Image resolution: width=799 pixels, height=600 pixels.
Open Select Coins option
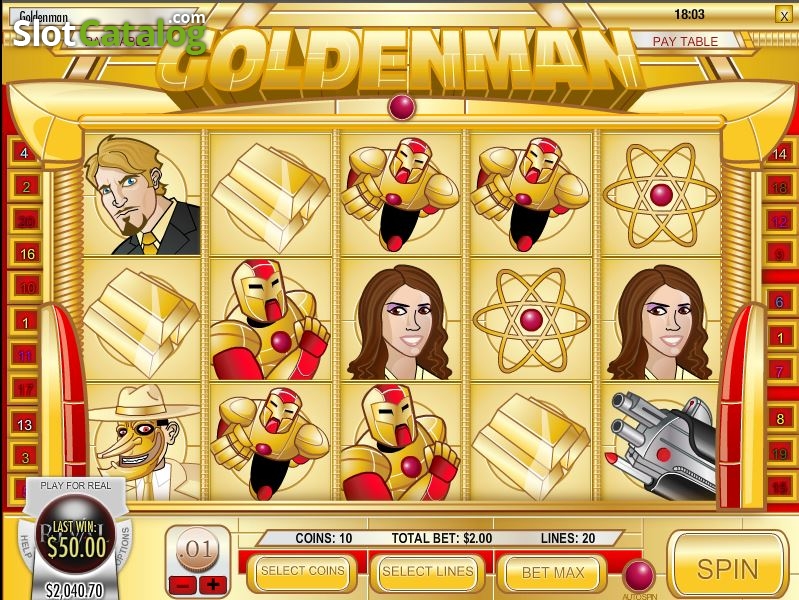coord(303,571)
